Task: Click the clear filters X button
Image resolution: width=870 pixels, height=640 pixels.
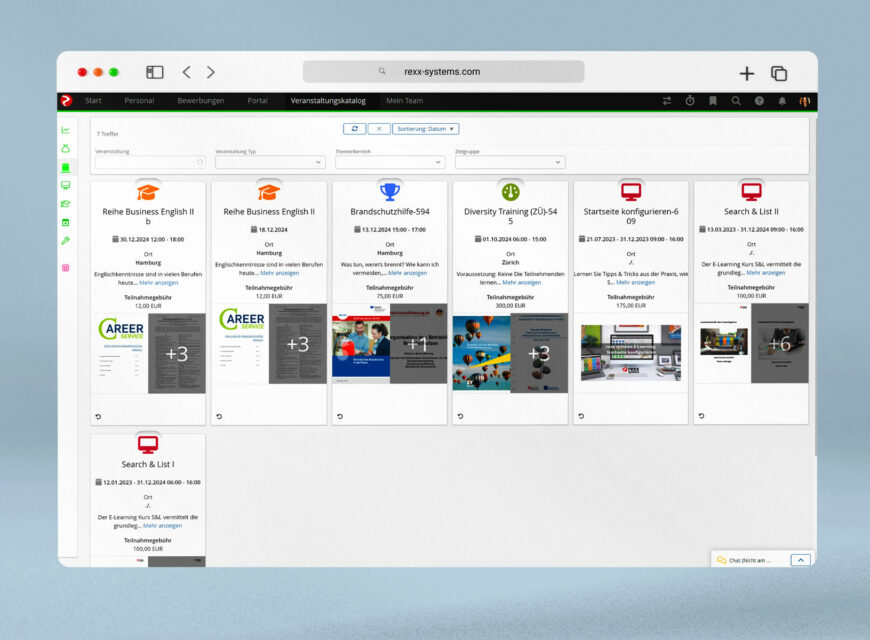Action: [379, 129]
